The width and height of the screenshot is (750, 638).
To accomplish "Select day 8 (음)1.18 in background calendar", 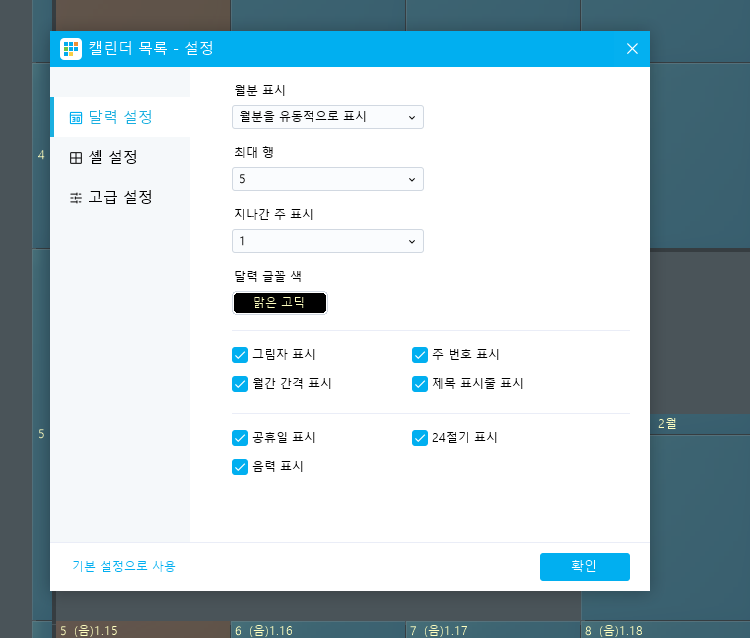I will (614, 631).
